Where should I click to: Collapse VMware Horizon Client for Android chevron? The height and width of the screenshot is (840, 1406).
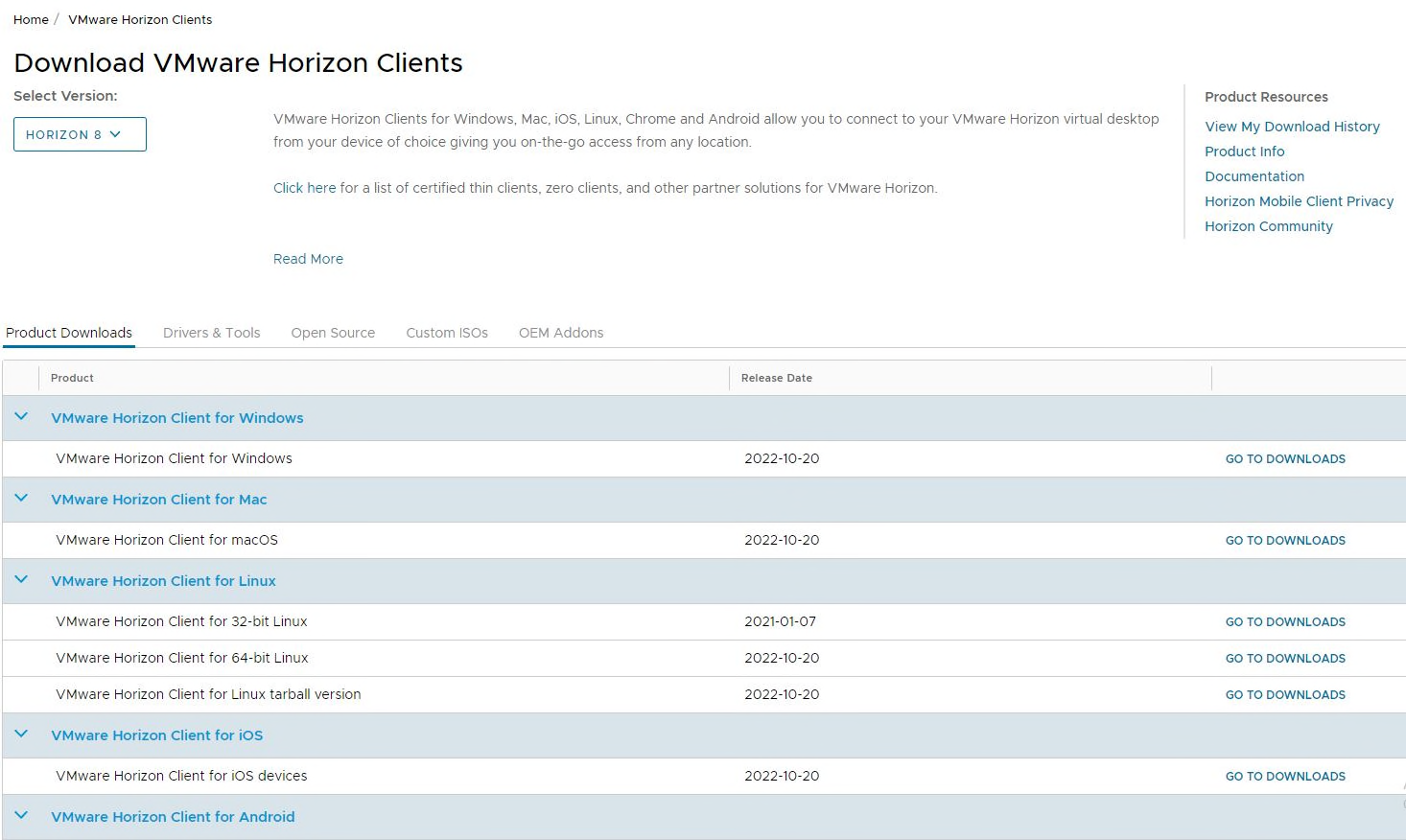(x=21, y=816)
